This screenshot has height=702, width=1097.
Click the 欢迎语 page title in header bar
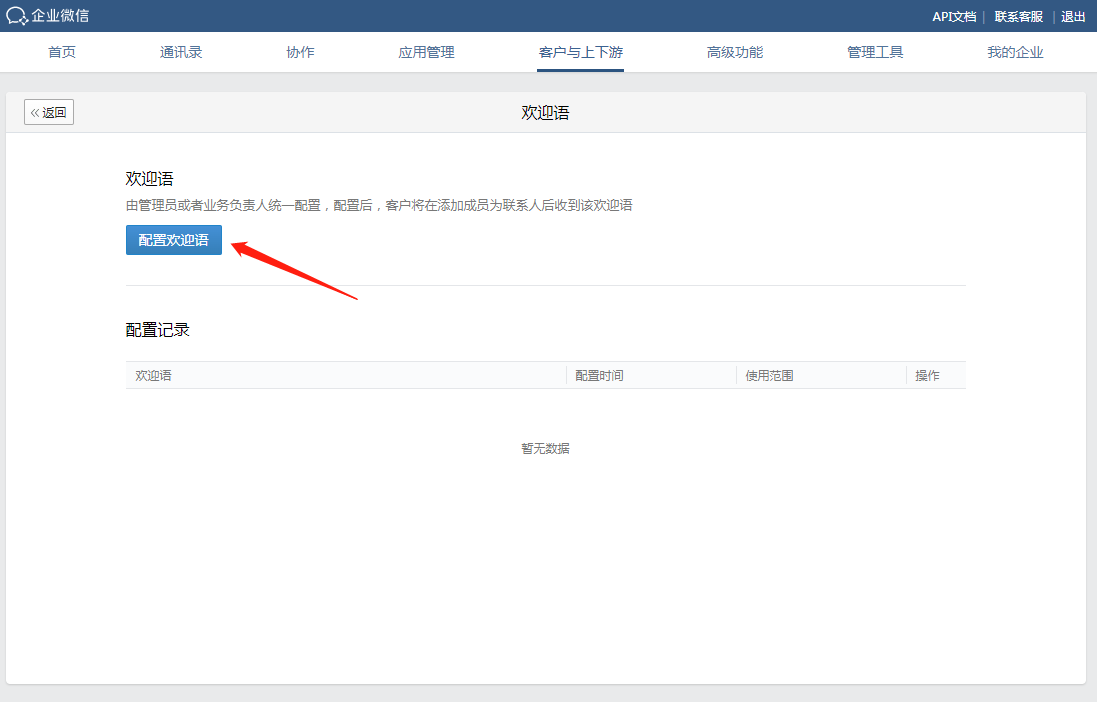(x=545, y=113)
